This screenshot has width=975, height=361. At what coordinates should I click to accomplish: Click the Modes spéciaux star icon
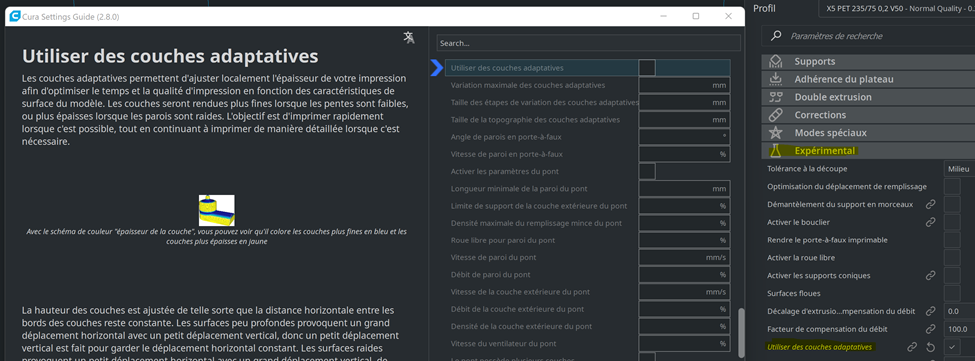(x=775, y=132)
